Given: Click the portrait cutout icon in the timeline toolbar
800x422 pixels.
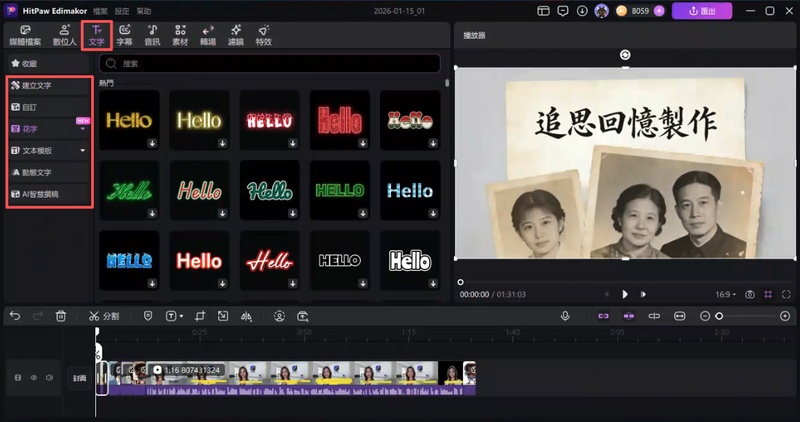Looking at the screenshot, I should point(279,316).
